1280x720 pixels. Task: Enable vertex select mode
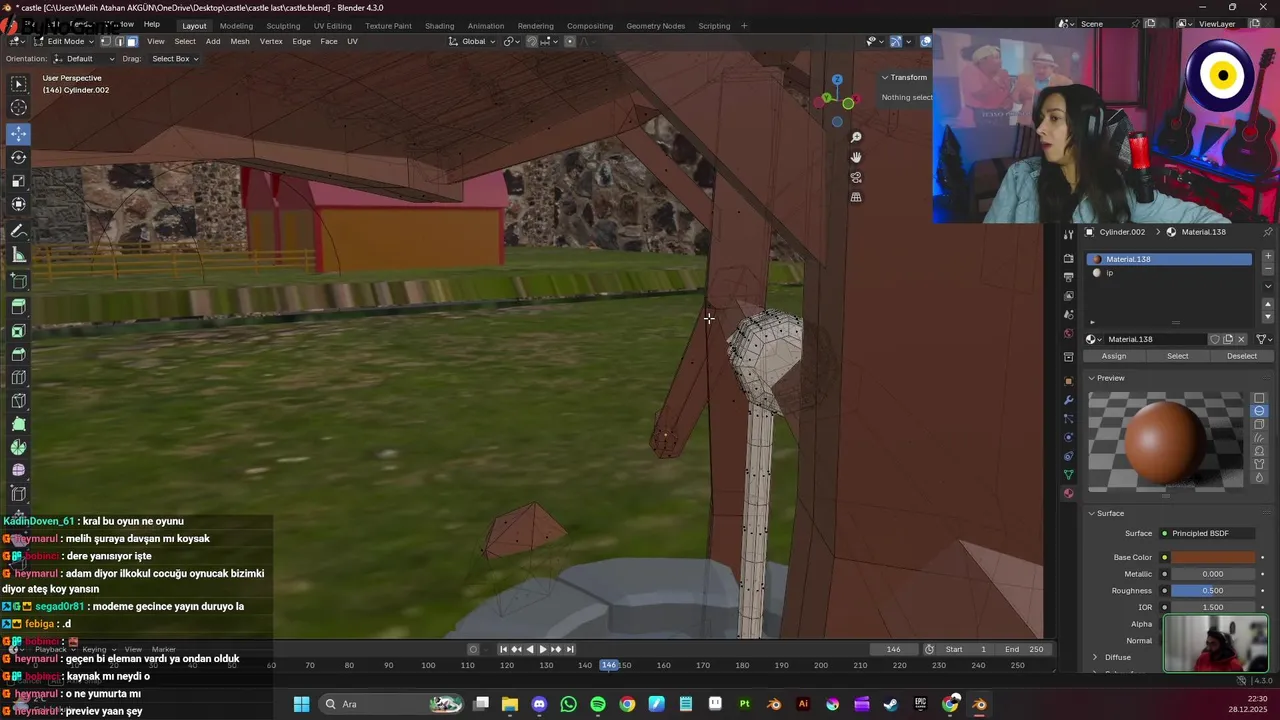click(106, 42)
